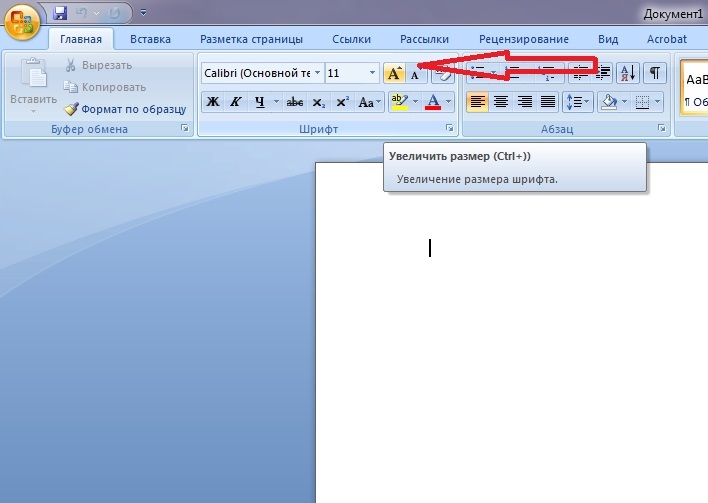
Task: Toggle show paragraph marks ¶
Action: (x=655, y=73)
